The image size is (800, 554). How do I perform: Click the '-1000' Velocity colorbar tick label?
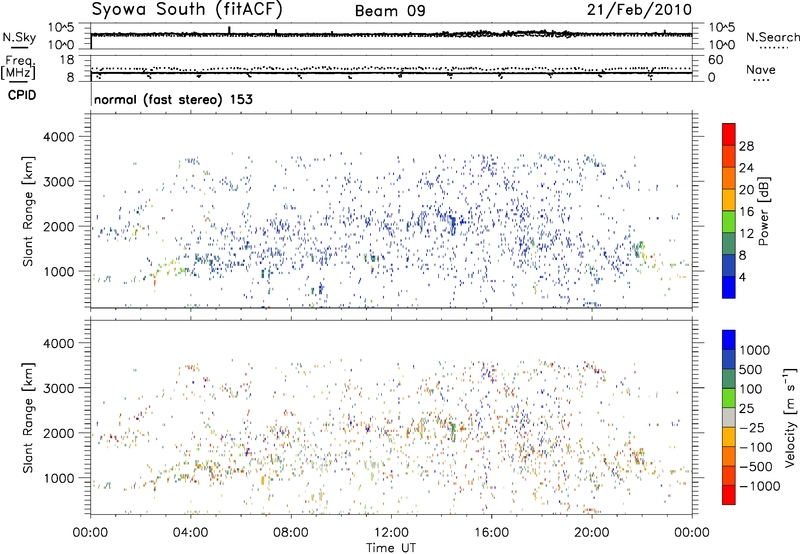pyautogui.click(x=760, y=486)
